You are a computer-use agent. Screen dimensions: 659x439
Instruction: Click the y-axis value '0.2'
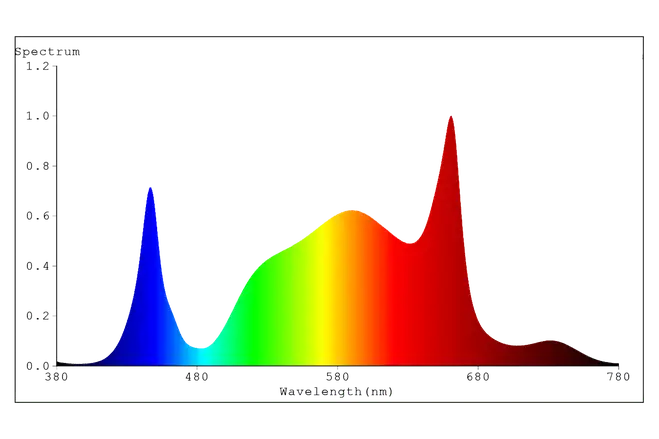coord(38,316)
